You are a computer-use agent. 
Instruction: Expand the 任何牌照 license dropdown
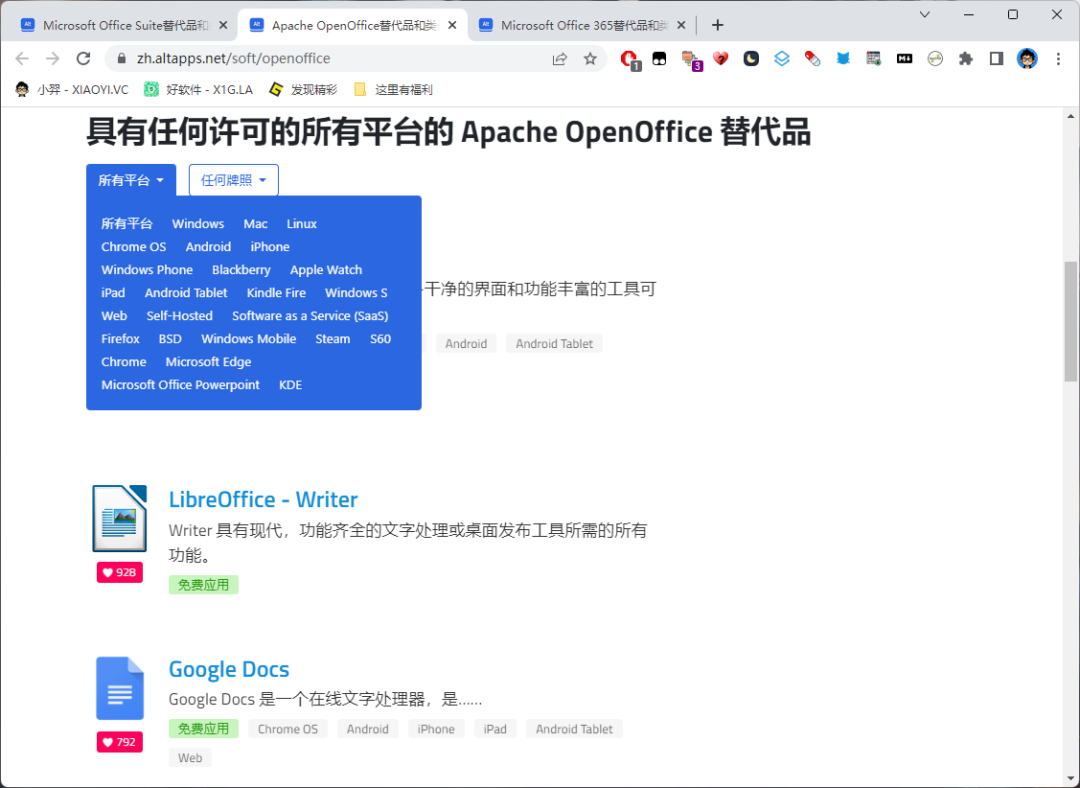click(x=233, y=180)
